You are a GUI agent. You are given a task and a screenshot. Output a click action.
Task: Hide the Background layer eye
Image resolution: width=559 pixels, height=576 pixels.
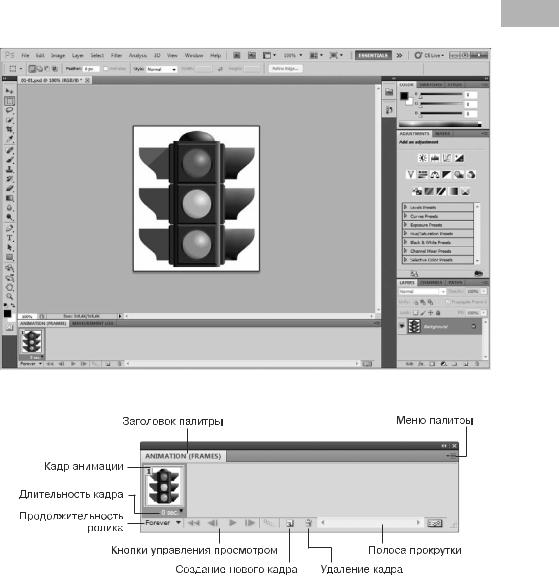coord(402,326)
